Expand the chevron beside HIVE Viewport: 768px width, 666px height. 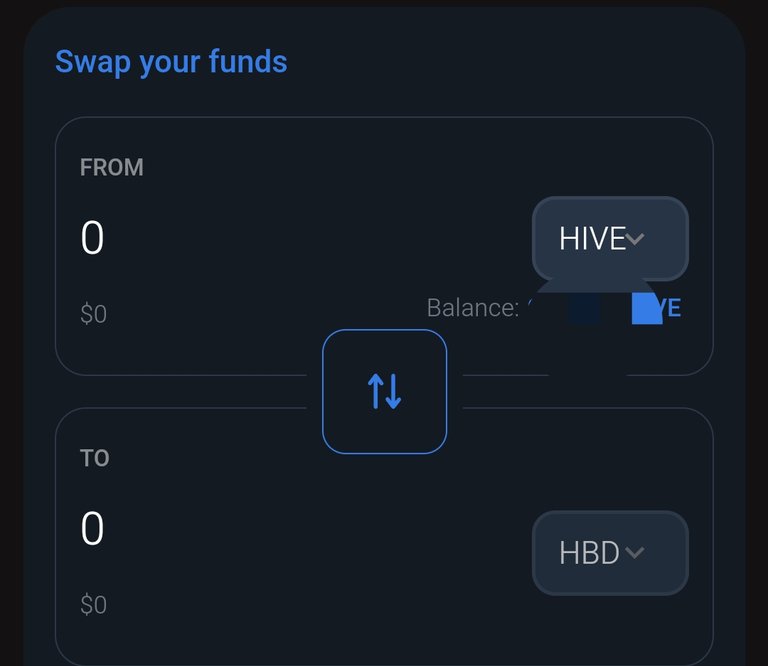point(635,239)
